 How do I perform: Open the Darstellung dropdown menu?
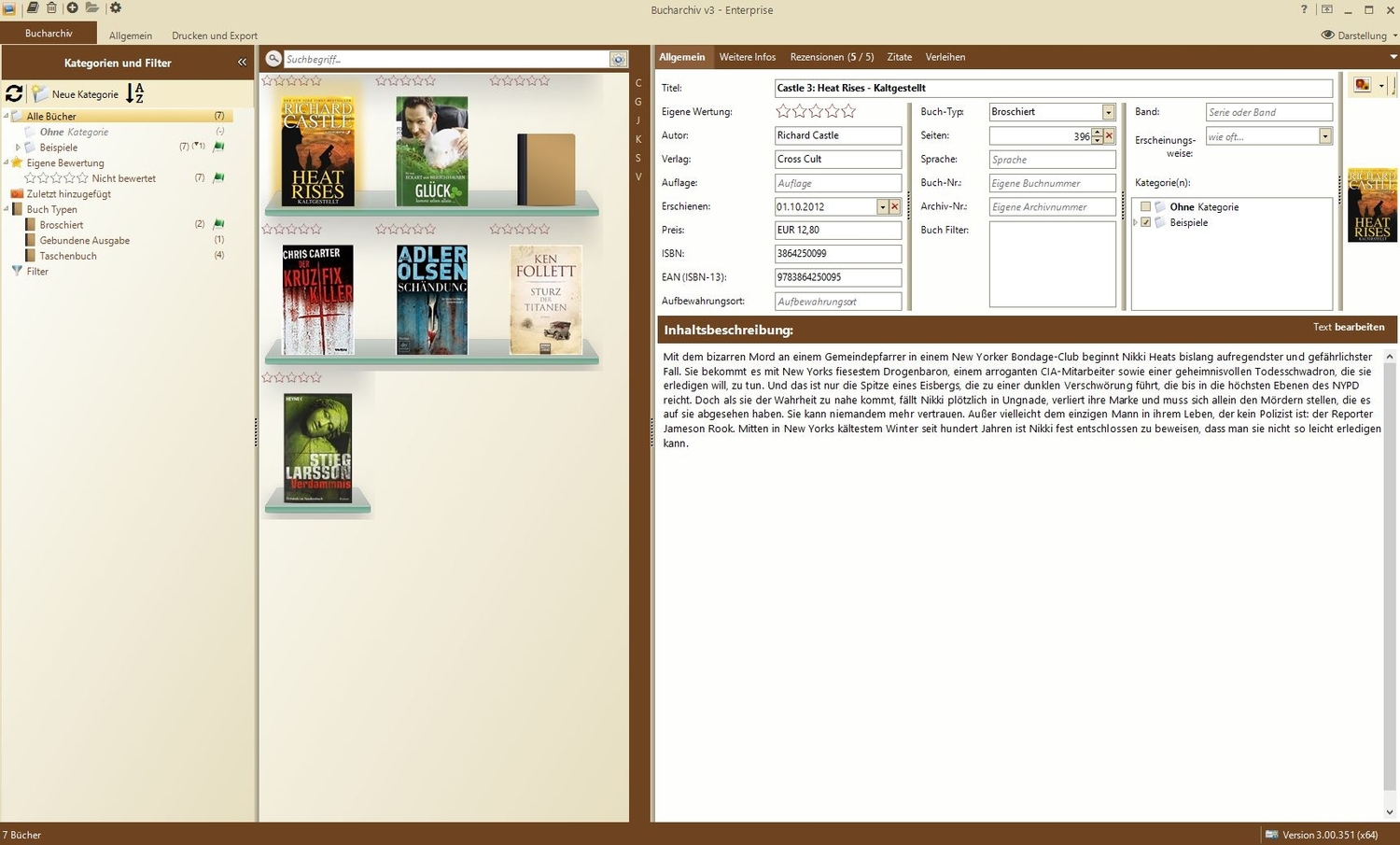(x=1360, y=35)
